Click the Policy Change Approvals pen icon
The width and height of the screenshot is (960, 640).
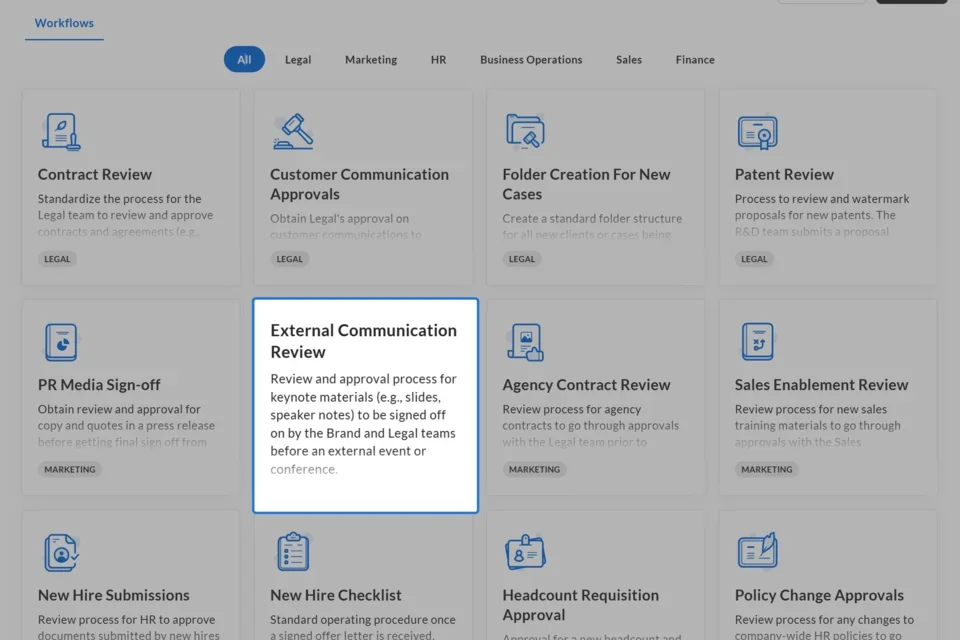coord(757,552)
